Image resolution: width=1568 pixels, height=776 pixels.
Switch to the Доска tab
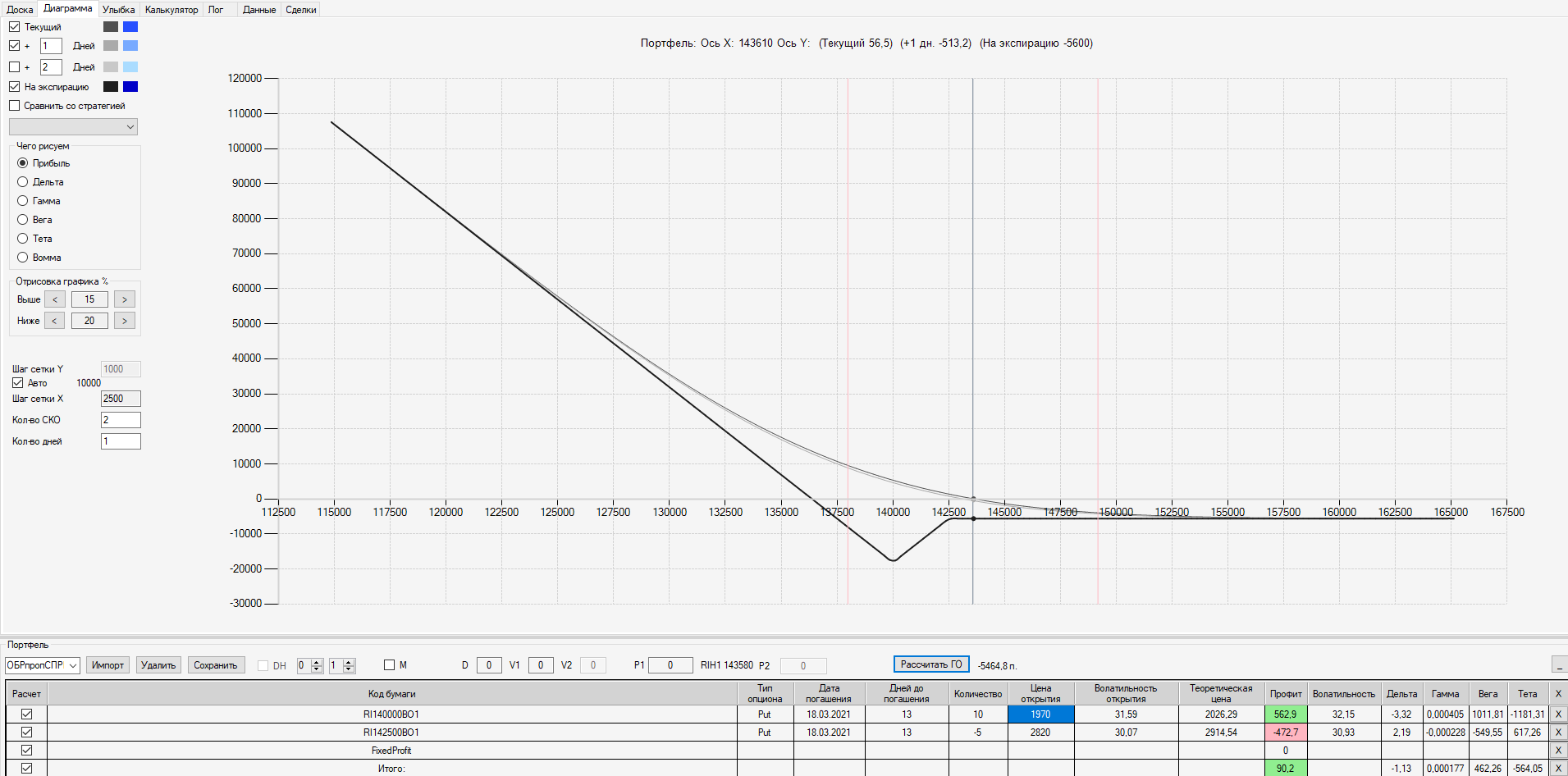point(20,10)
